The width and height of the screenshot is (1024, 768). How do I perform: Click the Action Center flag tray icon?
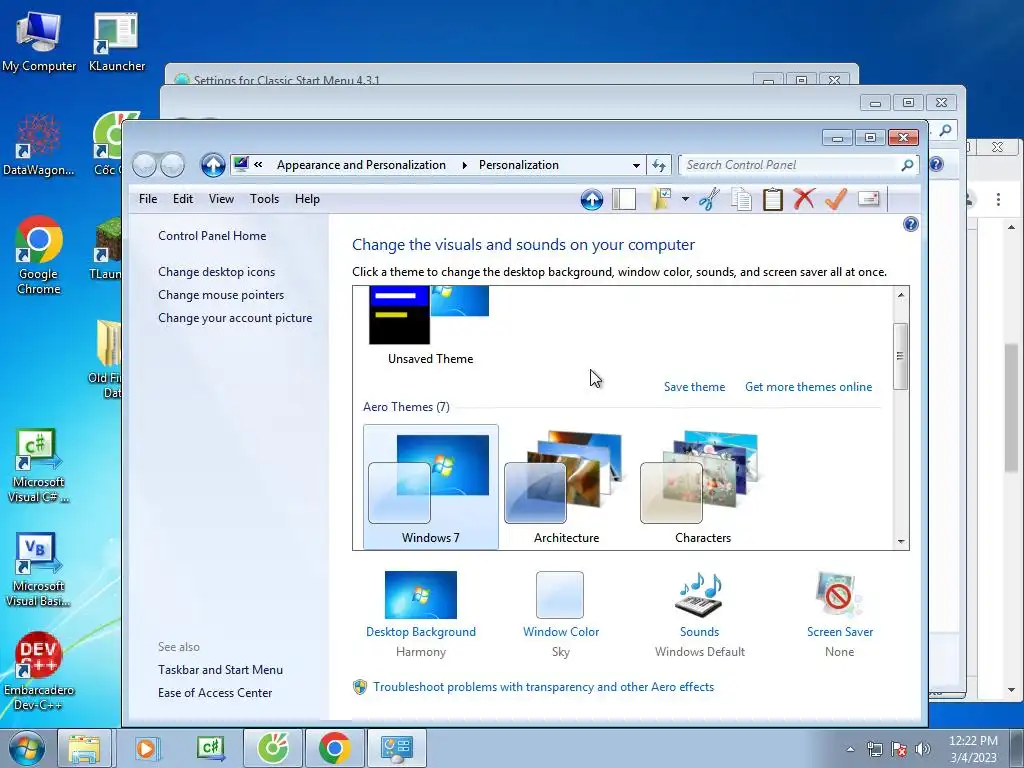[x=899, y=749]
